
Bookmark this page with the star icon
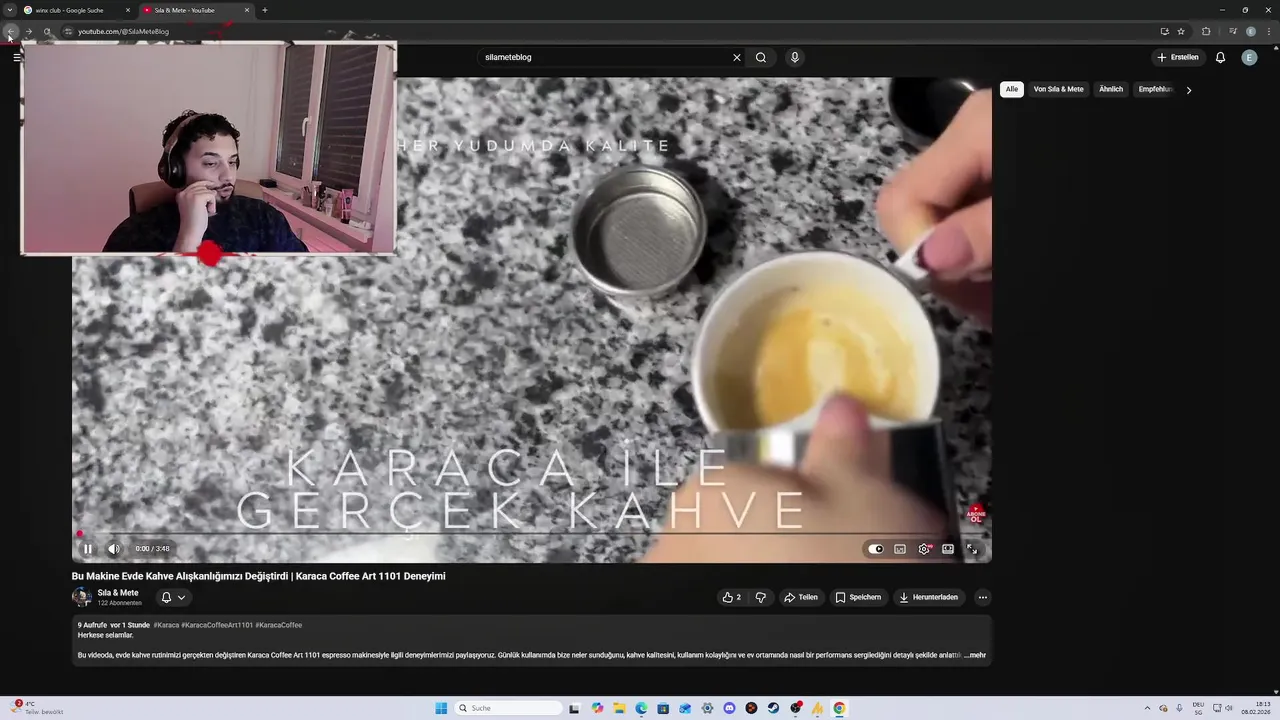(x=1181, y=31)
